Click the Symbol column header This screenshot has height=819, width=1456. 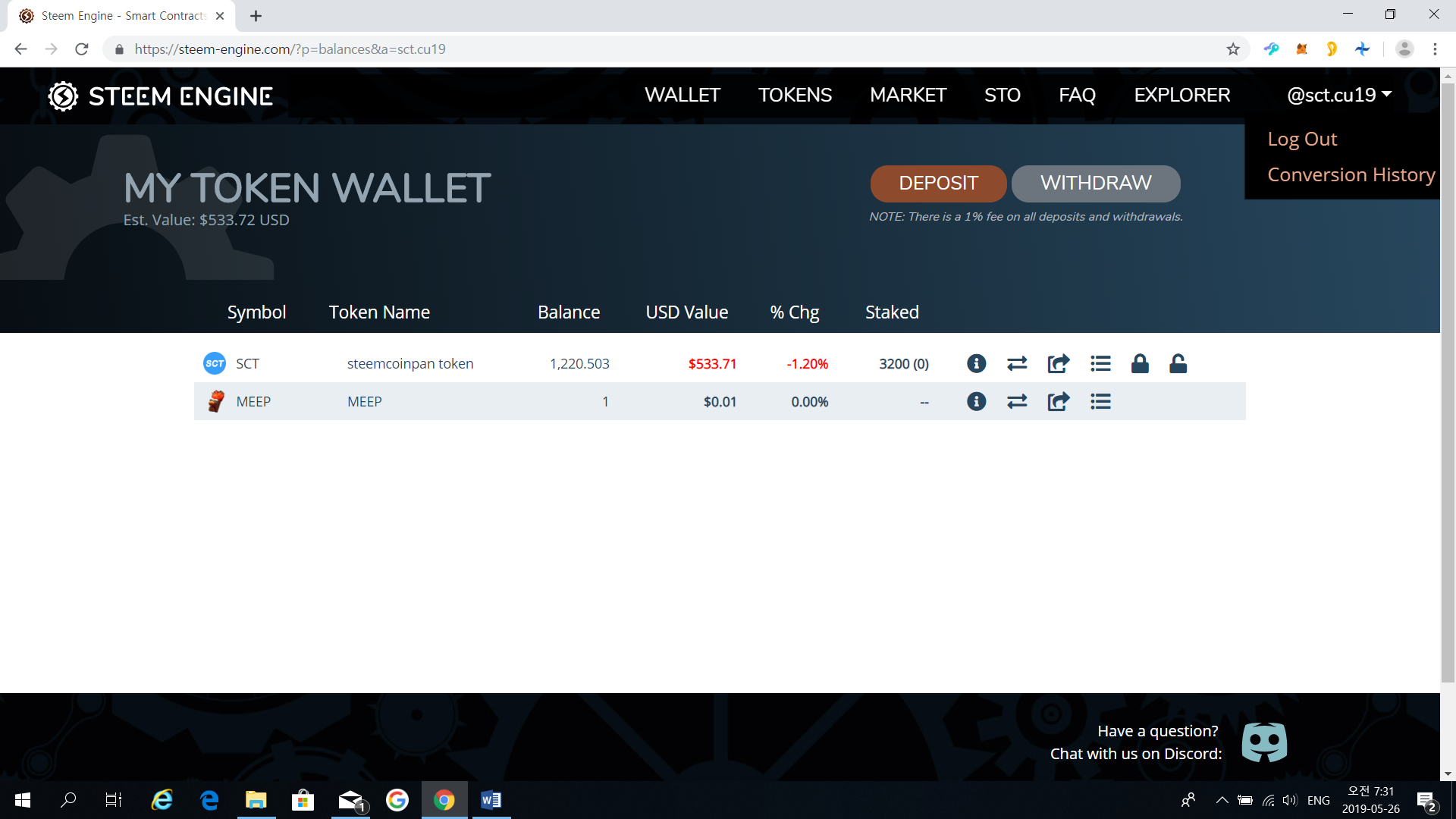(256, 312)
